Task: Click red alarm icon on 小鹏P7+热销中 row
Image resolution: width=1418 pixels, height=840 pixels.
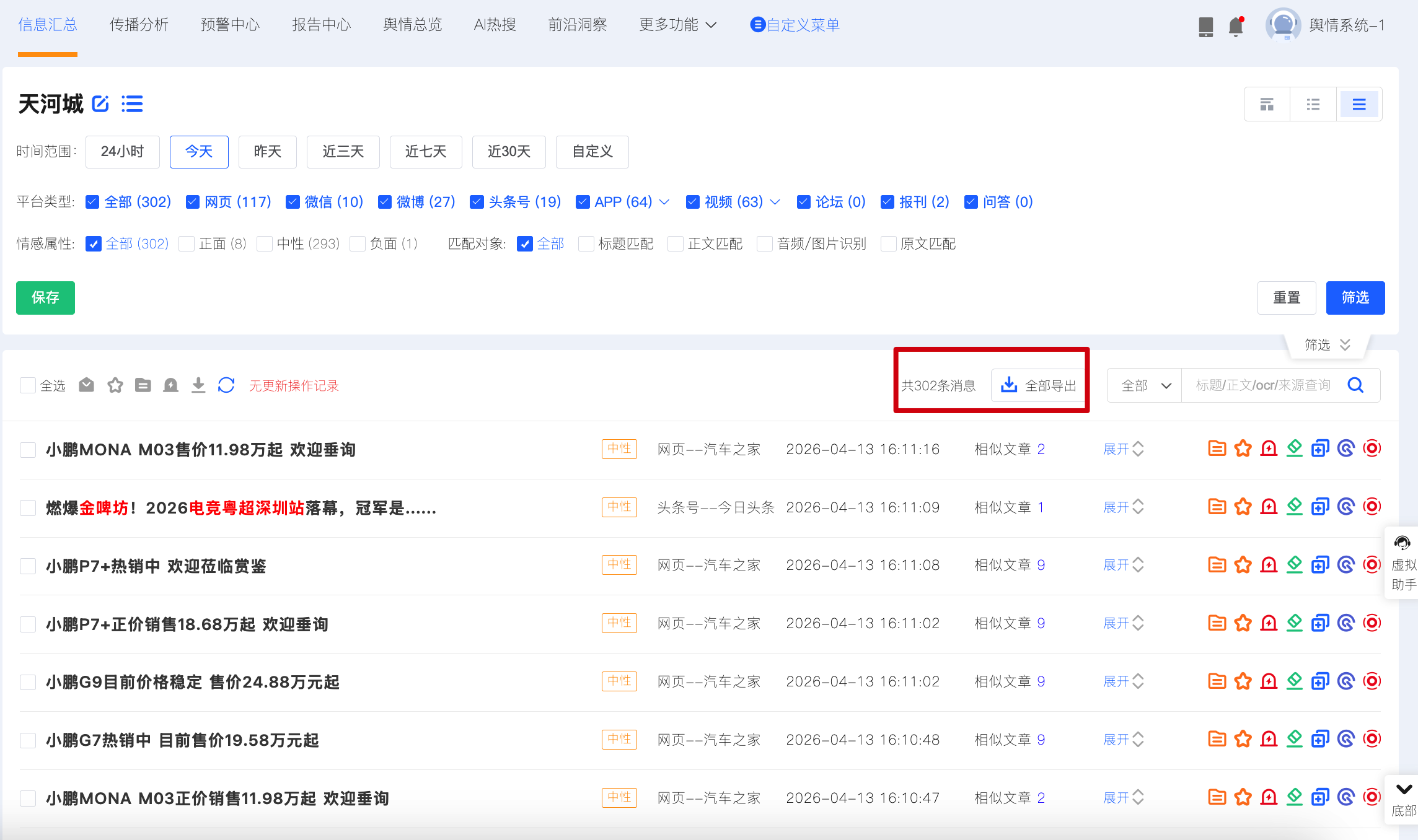Action: [1269, 565]
